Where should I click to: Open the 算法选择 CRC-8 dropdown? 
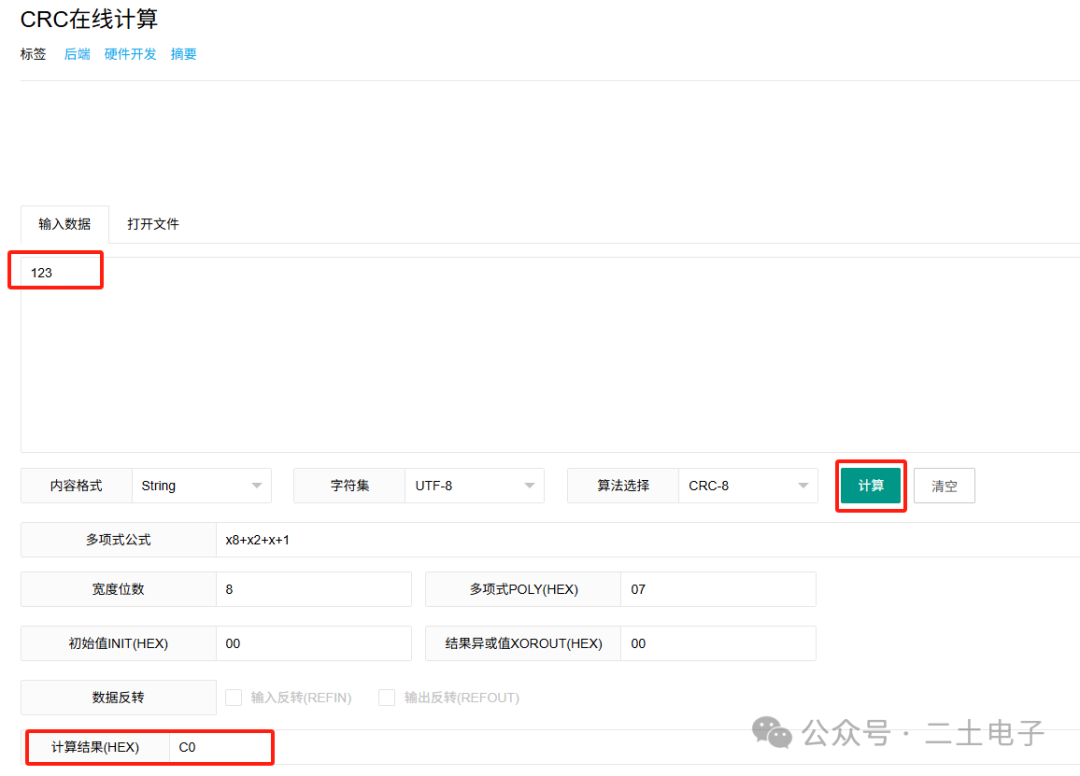[747, 486]
